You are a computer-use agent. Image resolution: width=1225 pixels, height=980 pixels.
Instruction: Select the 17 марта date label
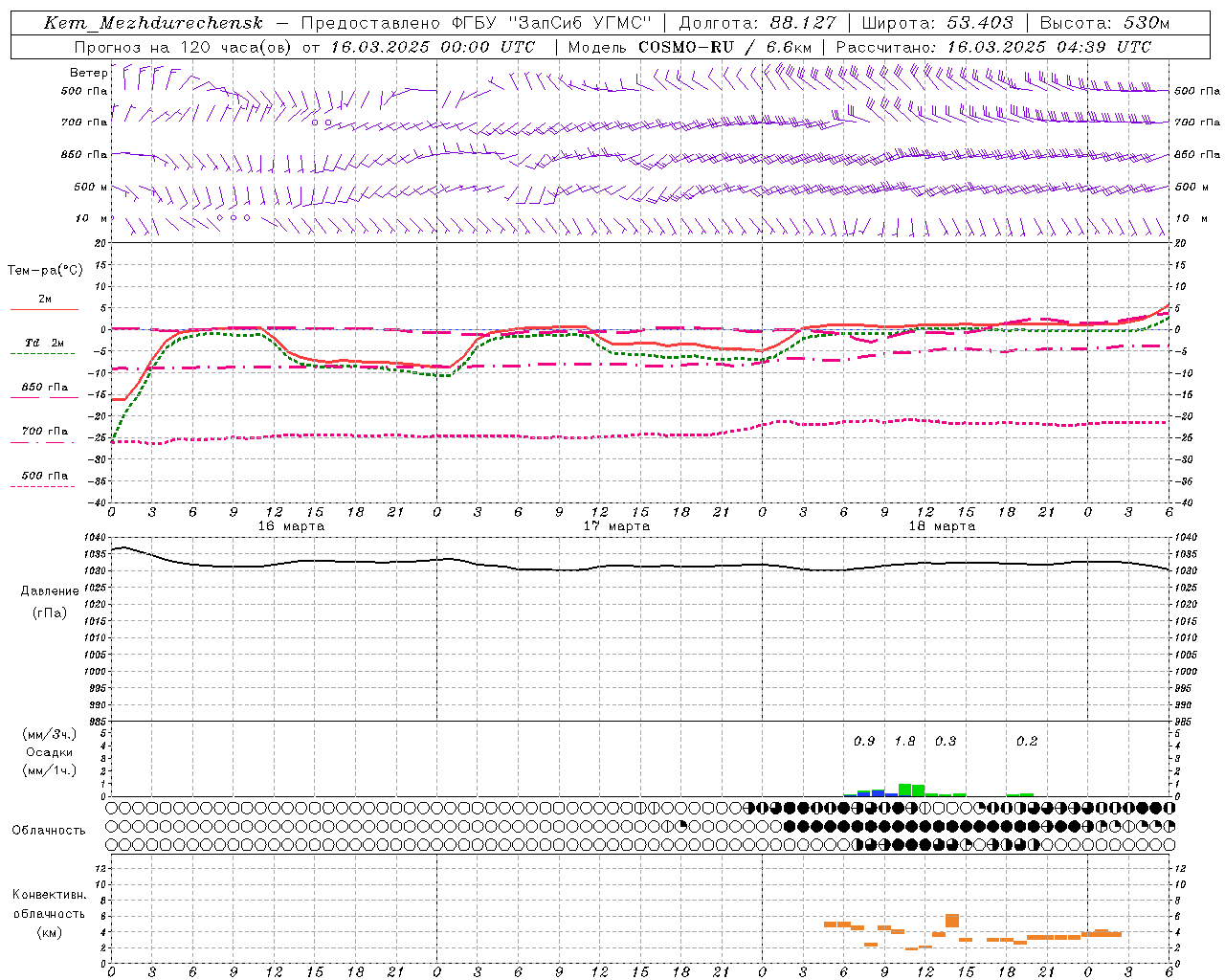coord(616,526)
